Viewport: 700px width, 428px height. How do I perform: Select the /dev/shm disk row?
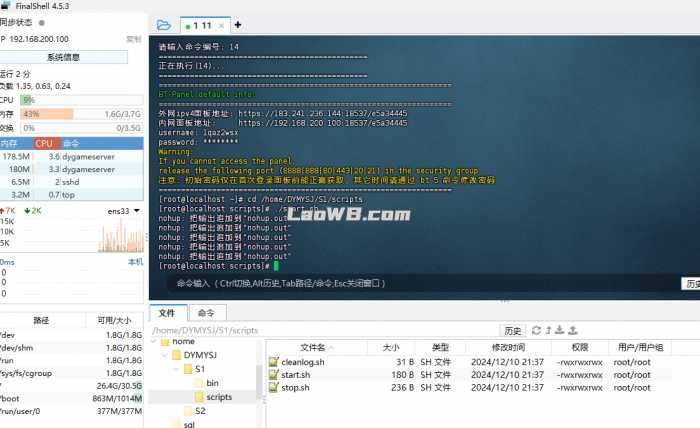pos(71,348)
